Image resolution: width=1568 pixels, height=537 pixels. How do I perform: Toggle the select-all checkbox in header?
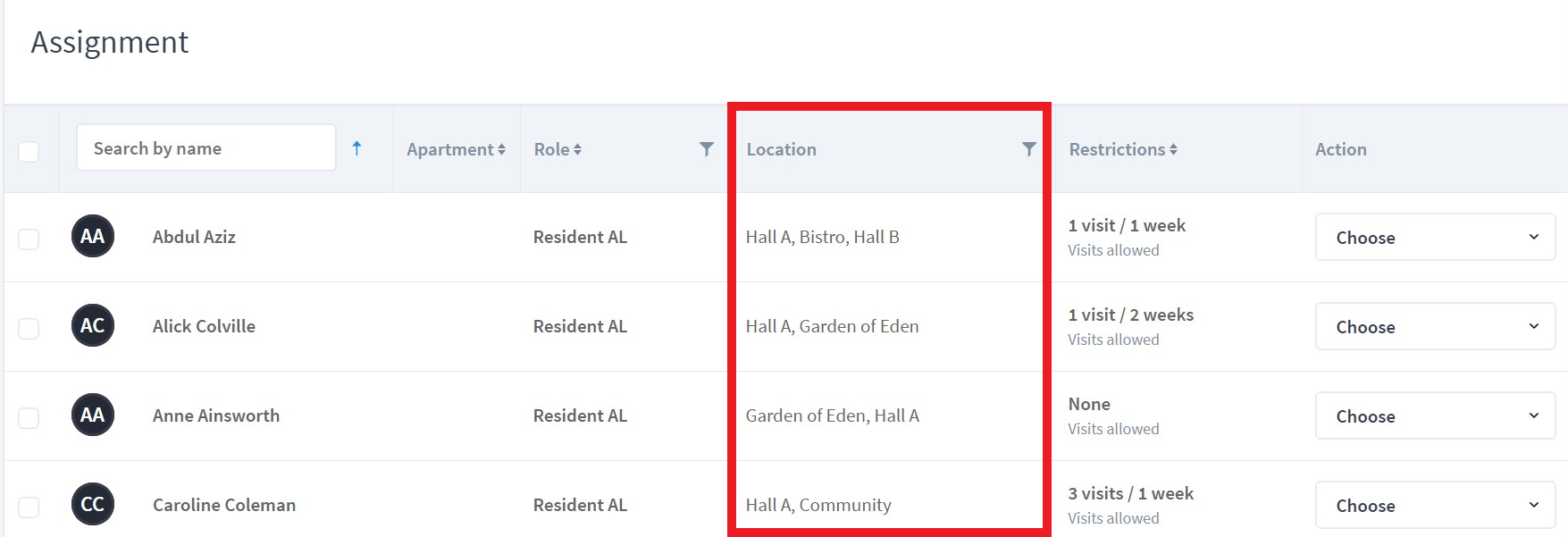(x=29, y=151)
